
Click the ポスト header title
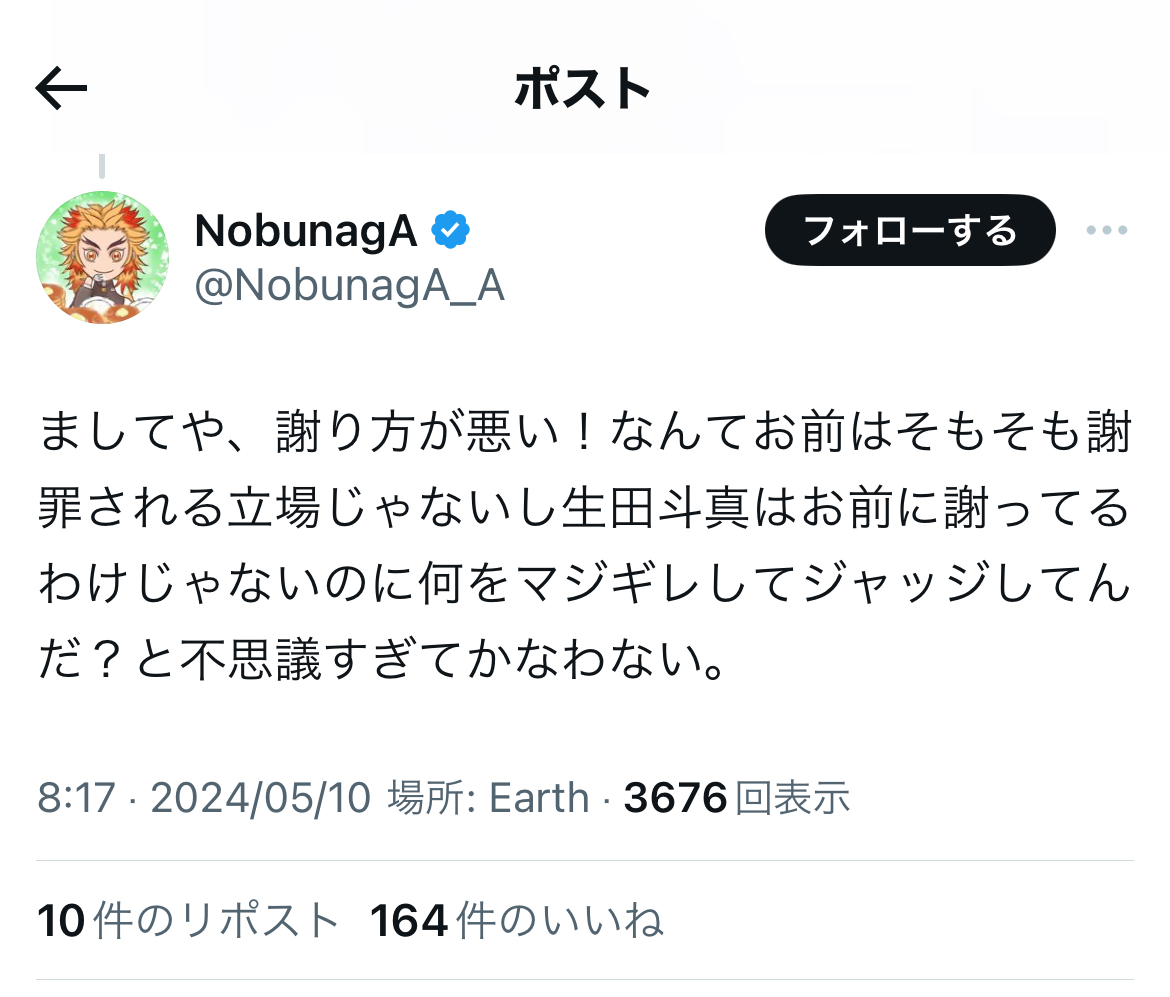coord(583,89)
